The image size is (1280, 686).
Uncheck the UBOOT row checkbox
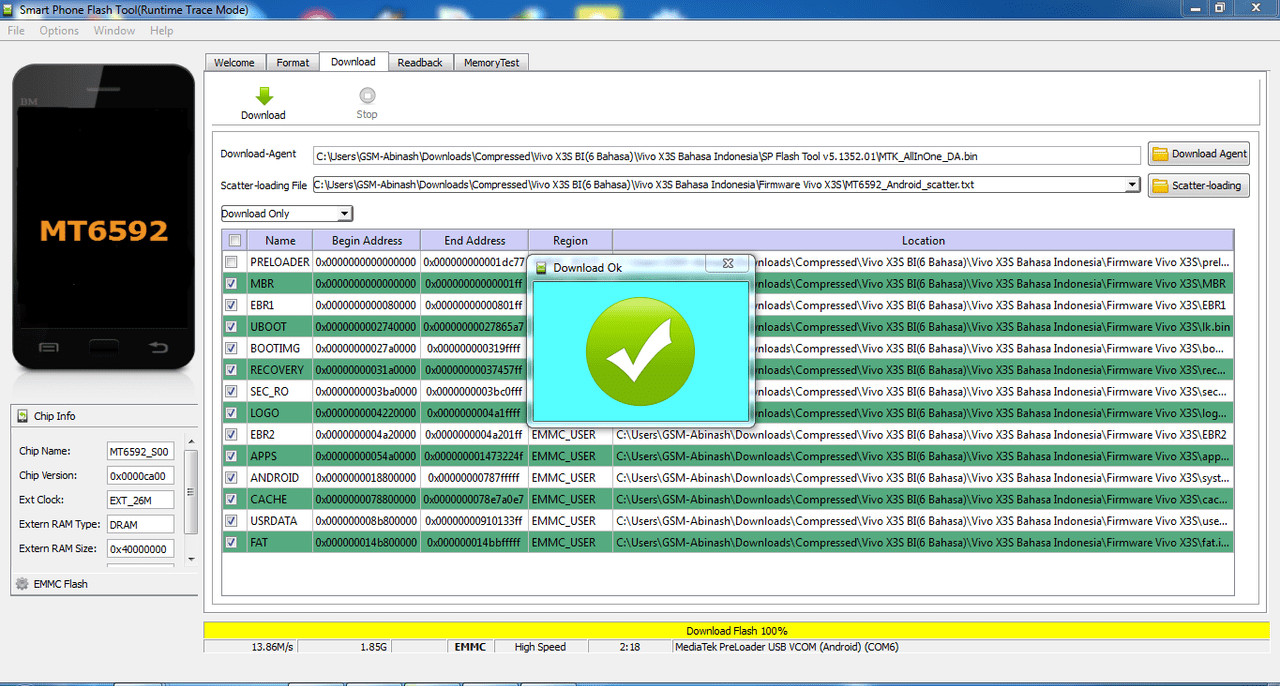pyautogui.click(x=232, y=327)
